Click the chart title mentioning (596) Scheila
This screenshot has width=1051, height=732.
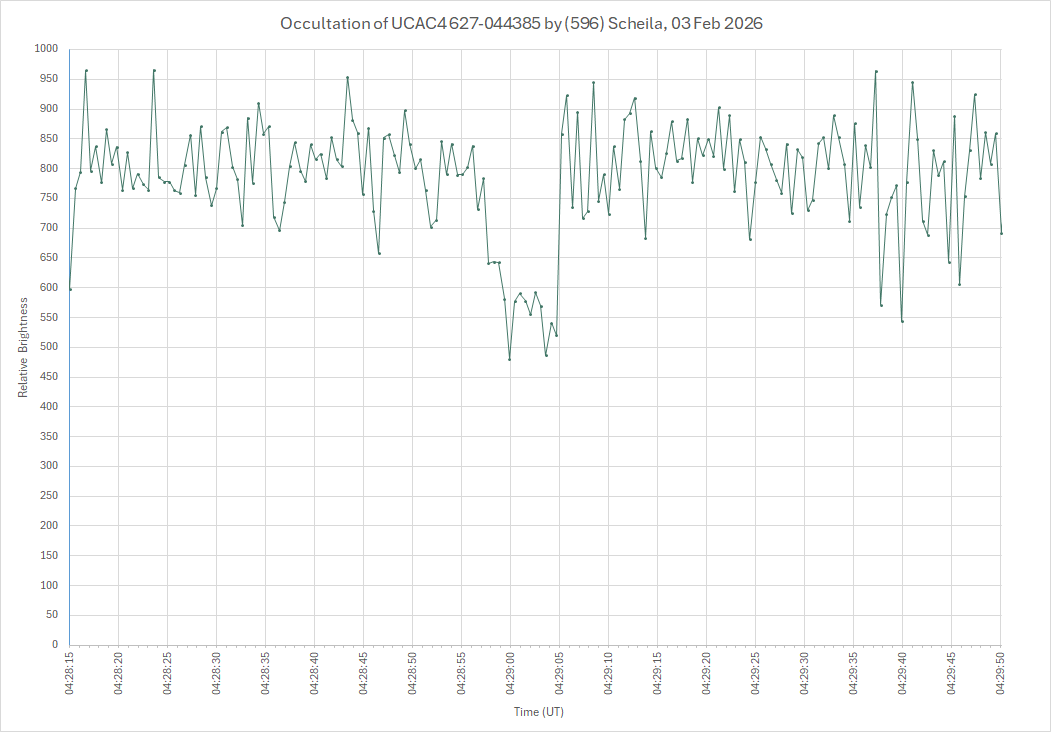pos(521,24)
